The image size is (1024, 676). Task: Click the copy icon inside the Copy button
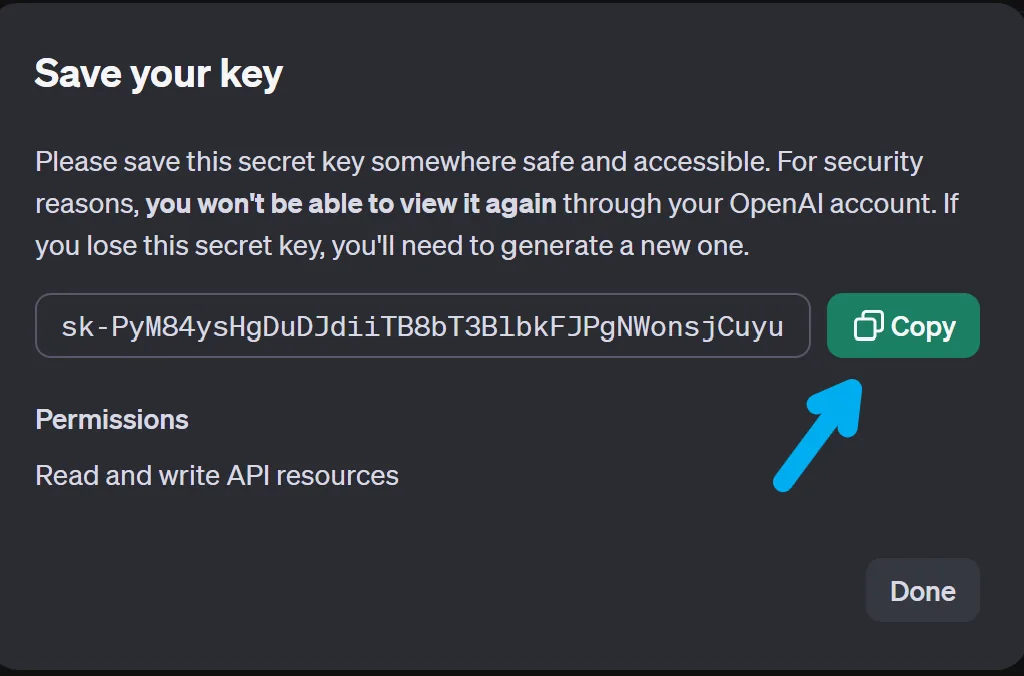pyautogui.click(x=869, y=325)
